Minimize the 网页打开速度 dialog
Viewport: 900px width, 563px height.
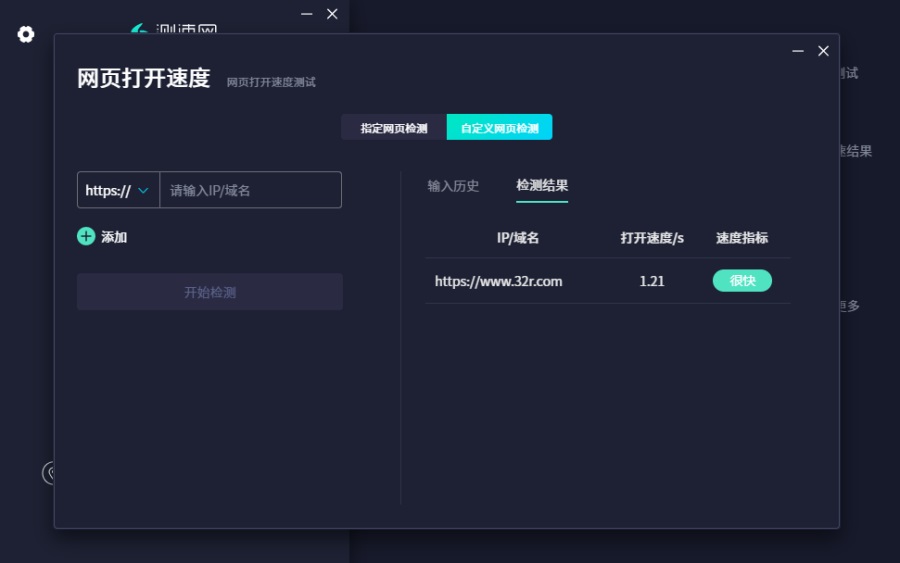pos(798,51)
